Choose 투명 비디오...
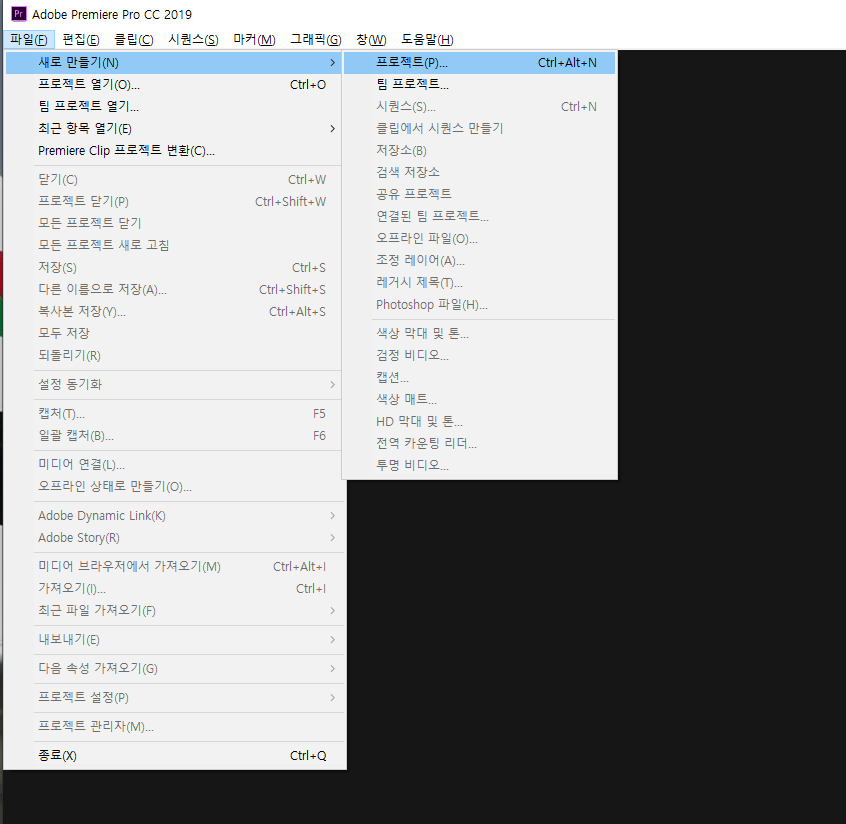 (x=480, y=465)
